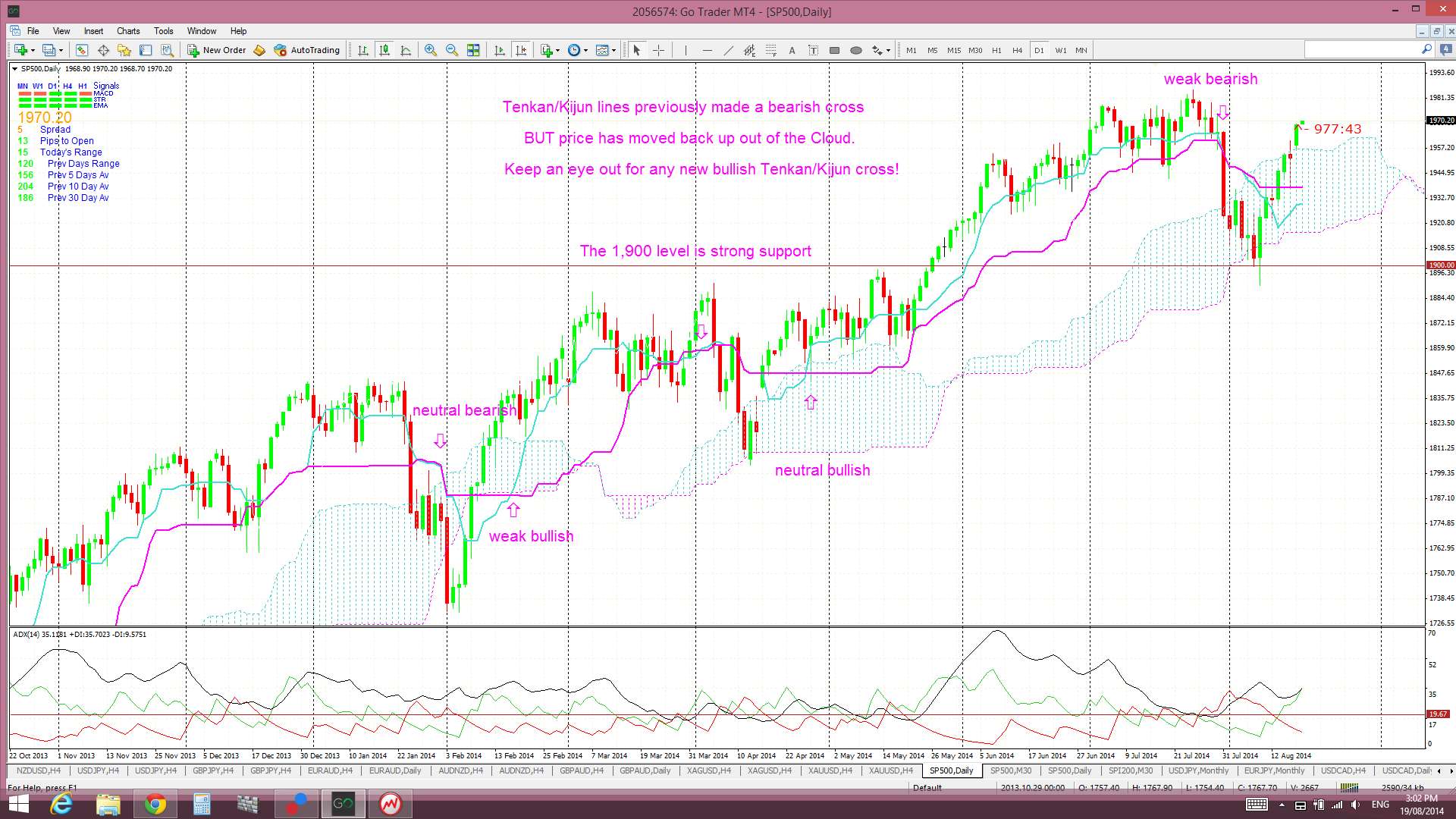Open the Tools menu

coord(164,31)
